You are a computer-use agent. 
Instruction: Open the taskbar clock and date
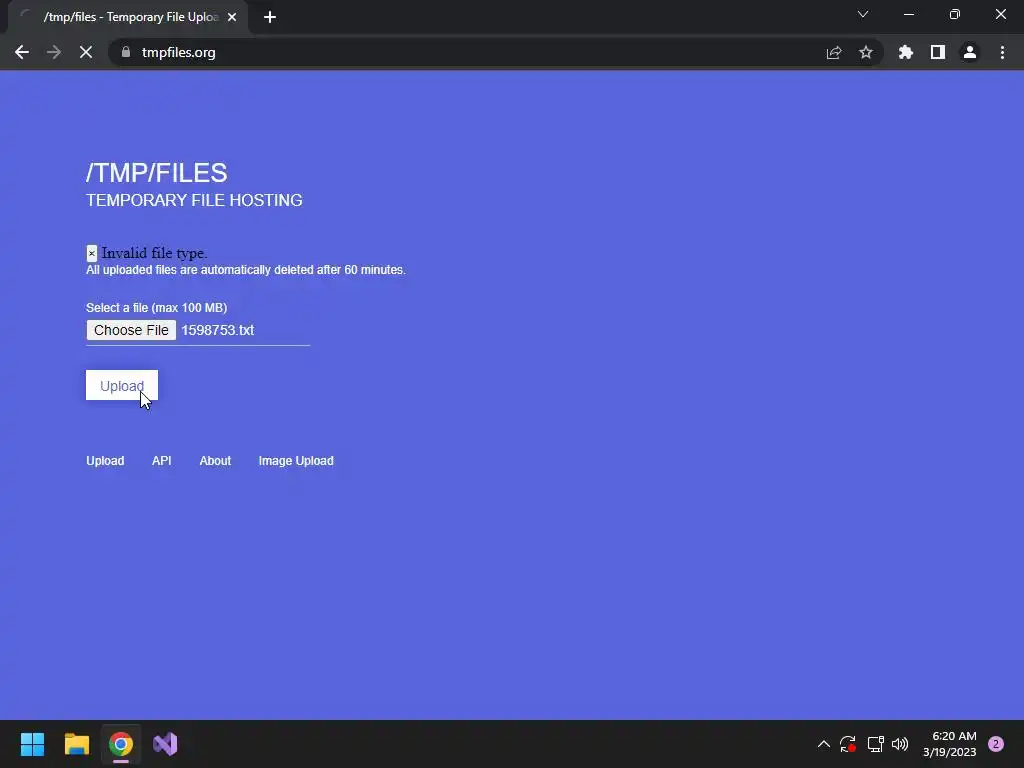point(950,744)
